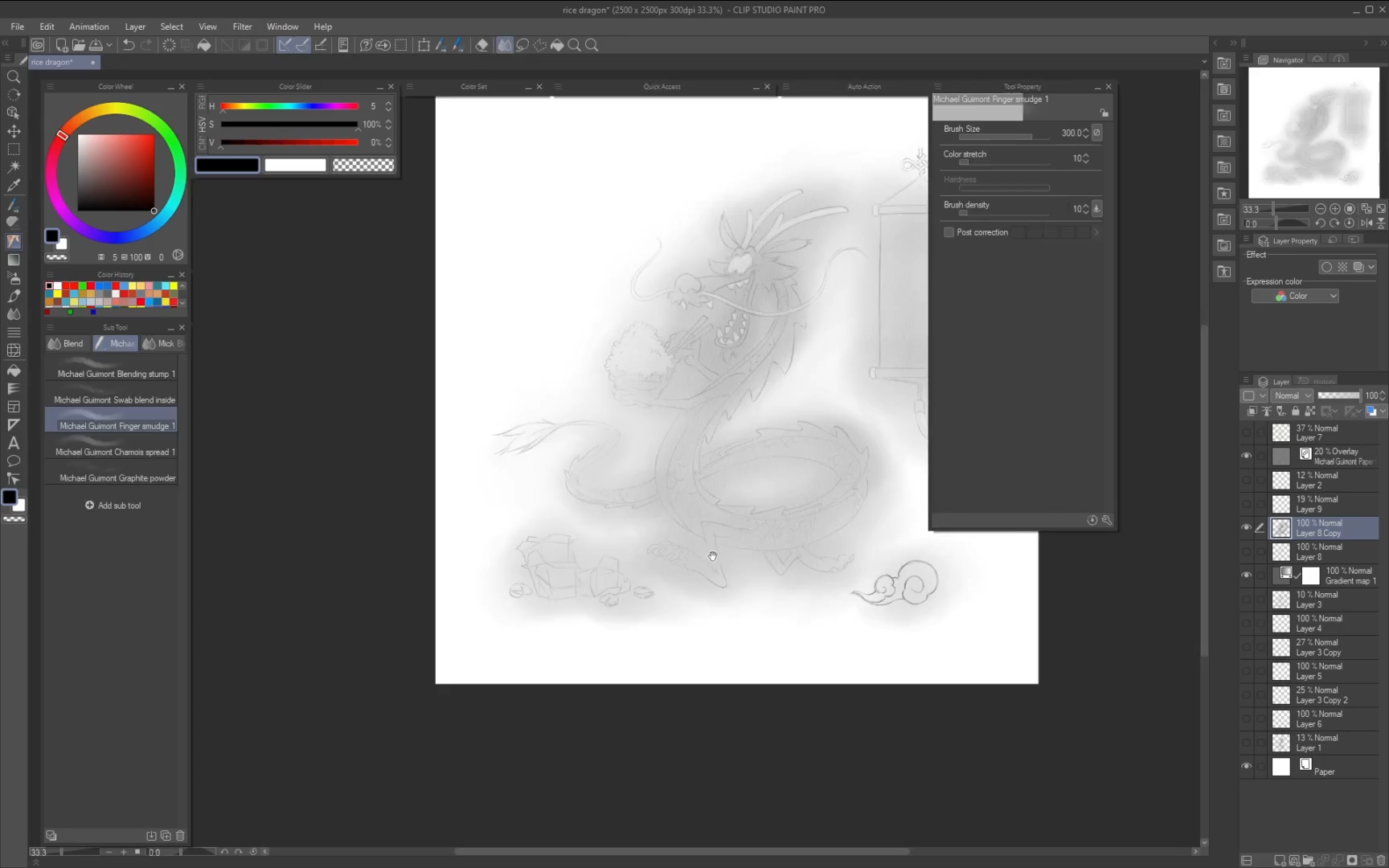This screenshot has width=1389, height=868.
Task: Select the Auto select magic wand tool
Action: click(14, 167)
